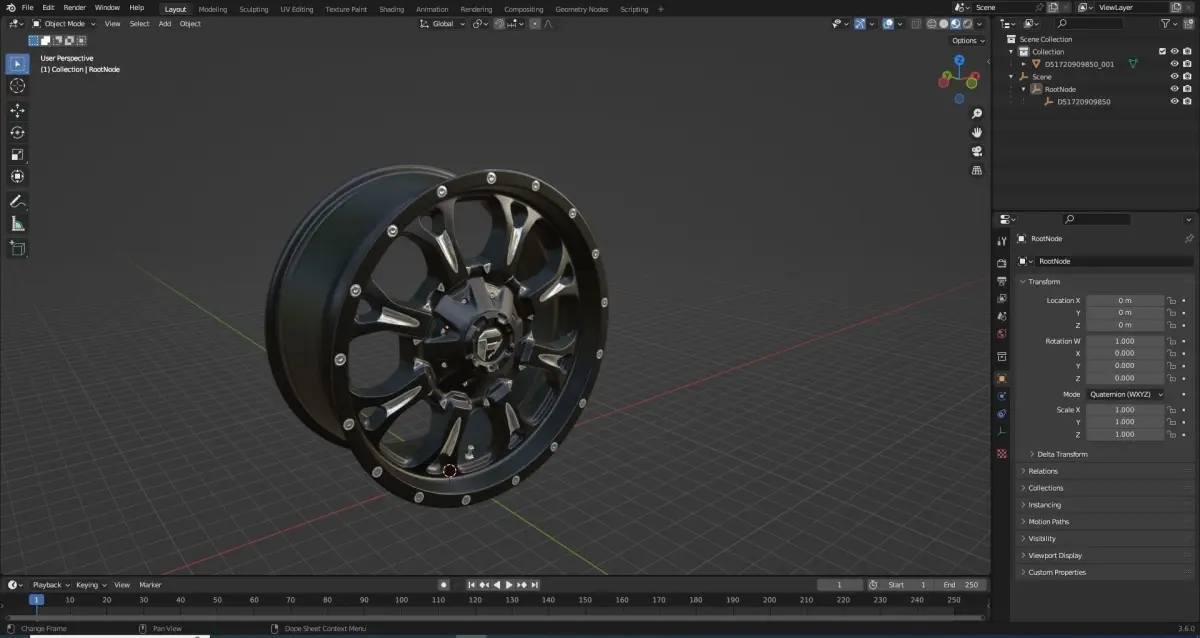Viewport: 1200px width, 638px height.
Task: Hide D51720909850_001 in viewport
Action: coord(1175,64)
